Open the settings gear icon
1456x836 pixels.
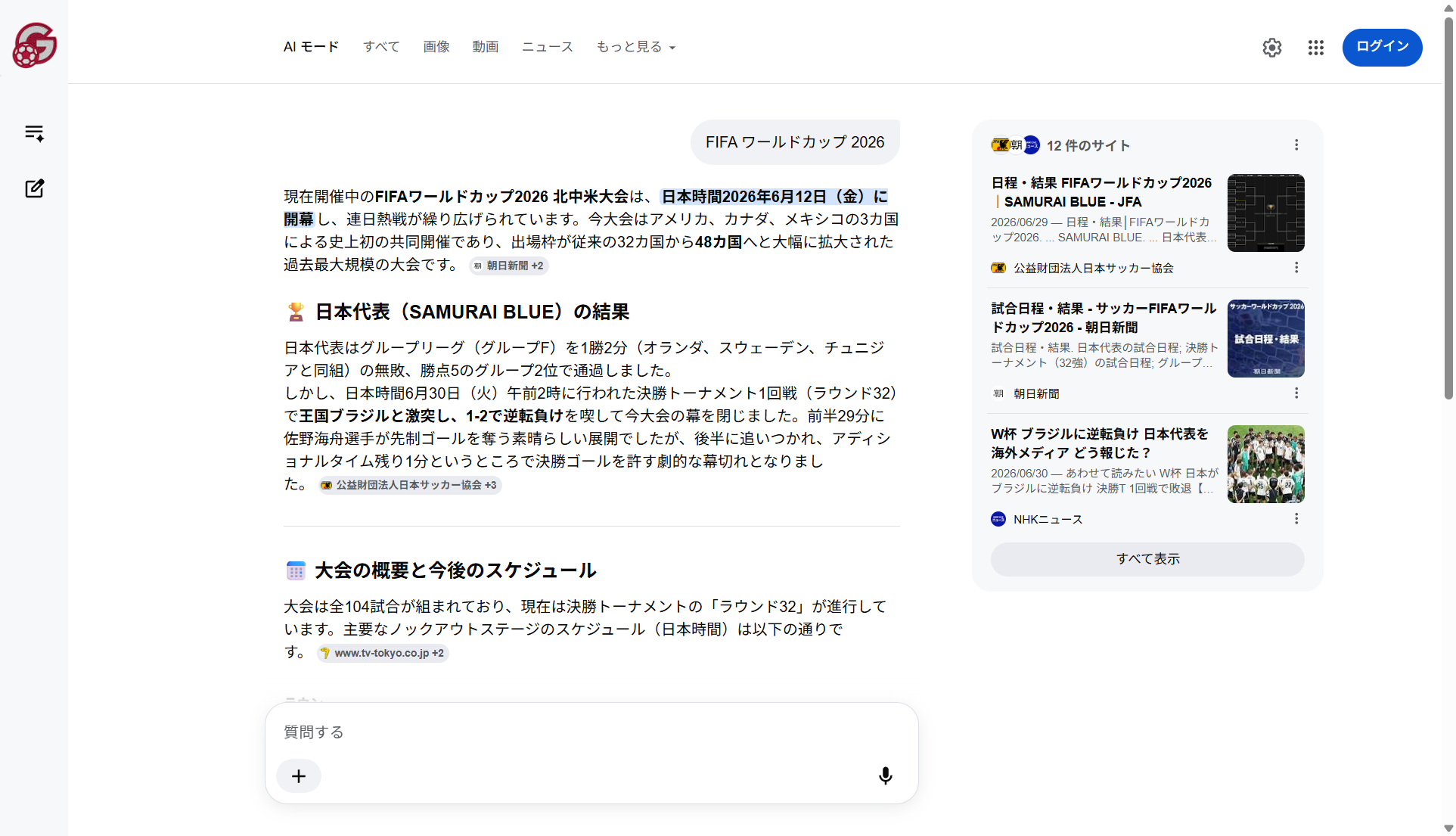[1272, 48]
